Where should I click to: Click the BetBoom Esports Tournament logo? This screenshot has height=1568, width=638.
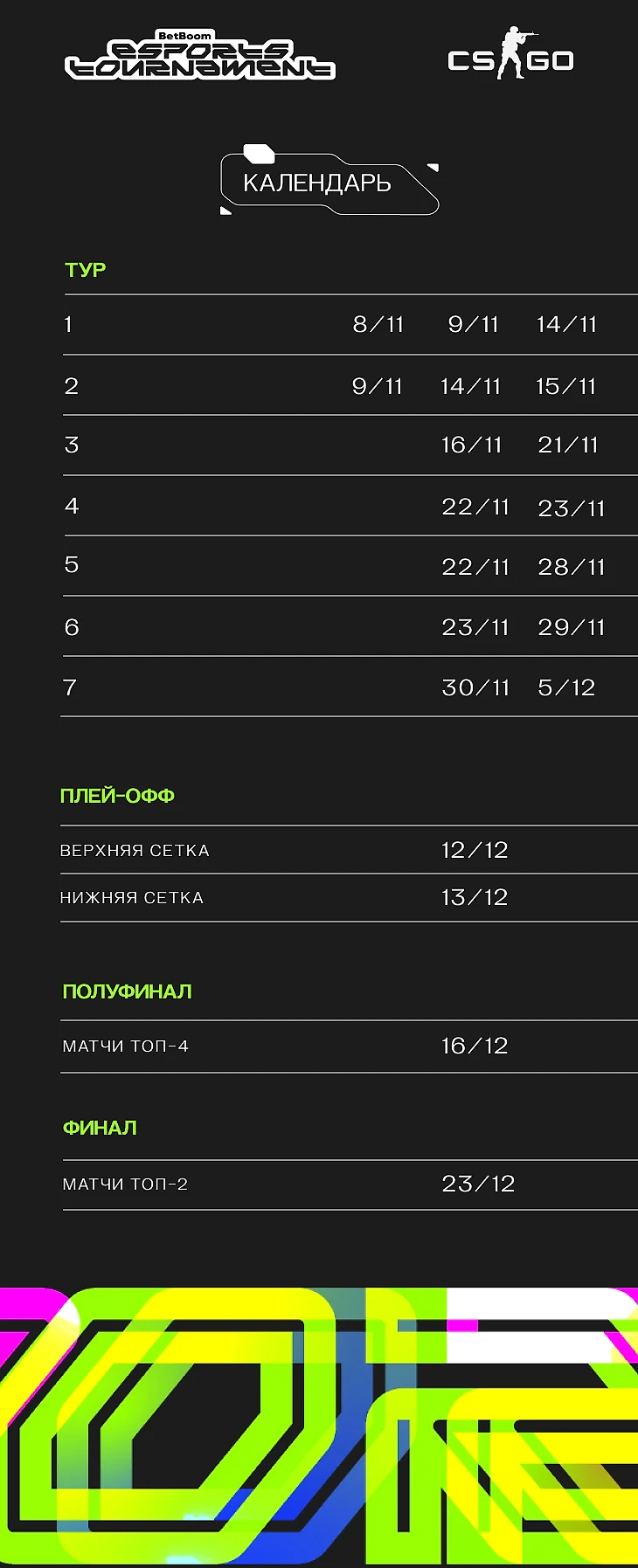200,56
